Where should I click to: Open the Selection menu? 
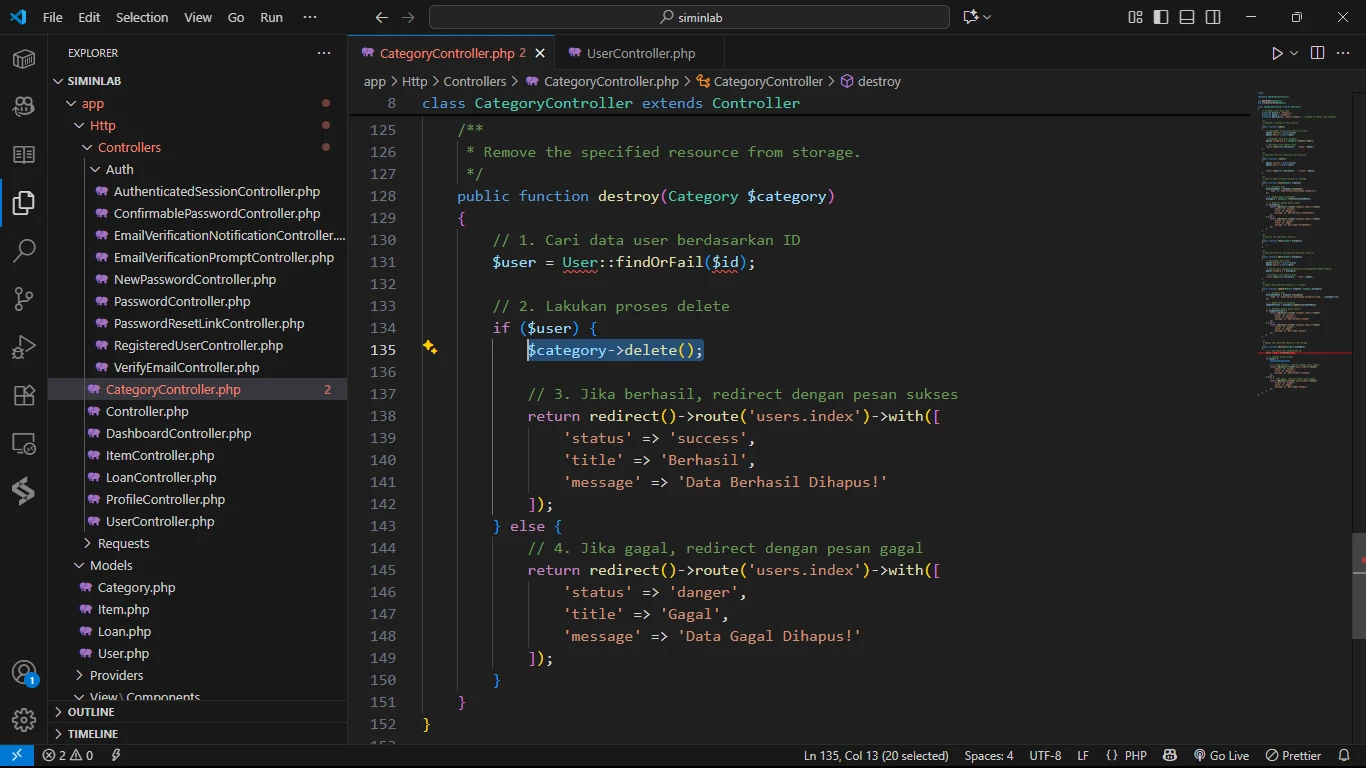pos(142,17)
